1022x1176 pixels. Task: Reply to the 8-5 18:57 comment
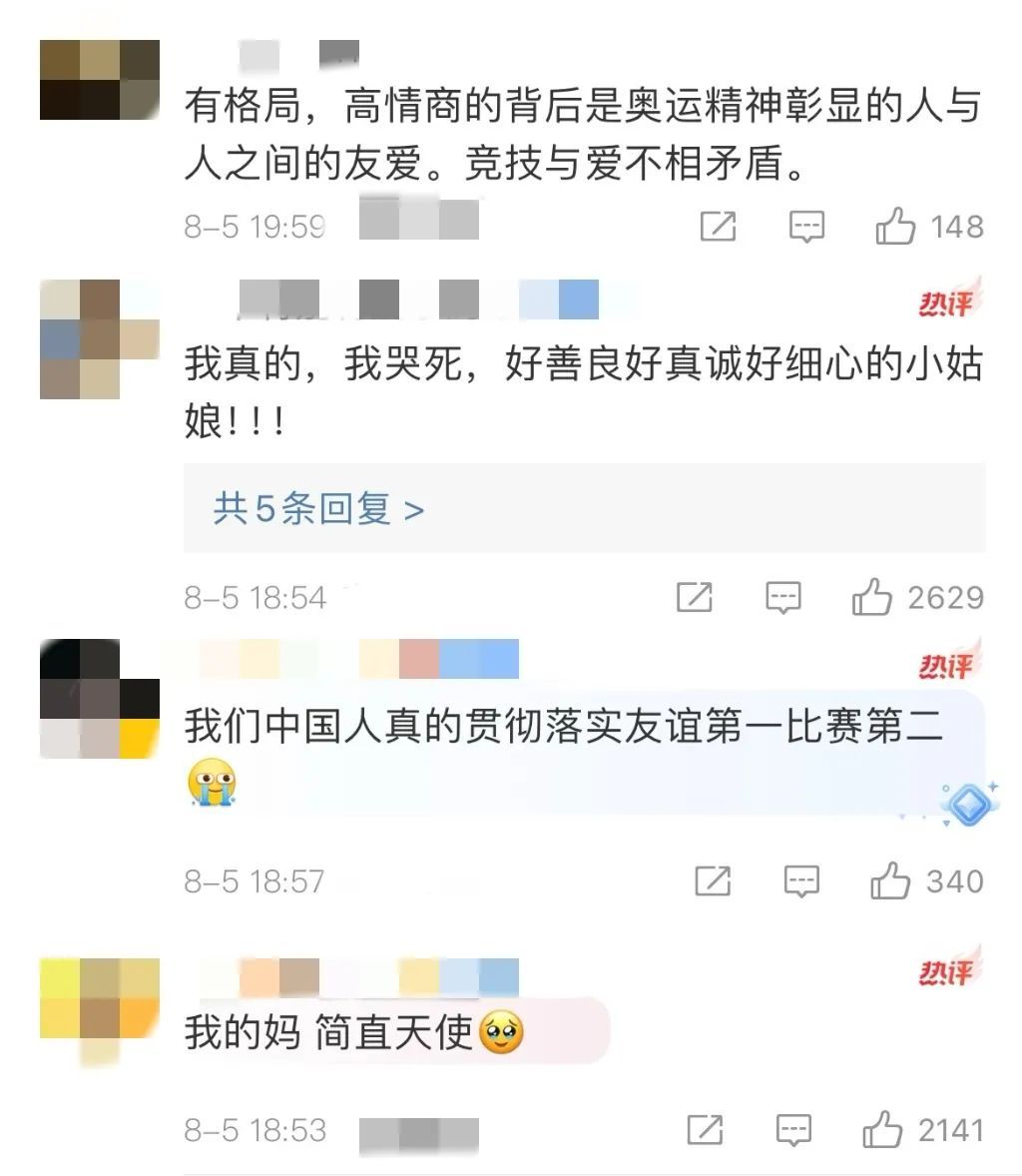801,881
